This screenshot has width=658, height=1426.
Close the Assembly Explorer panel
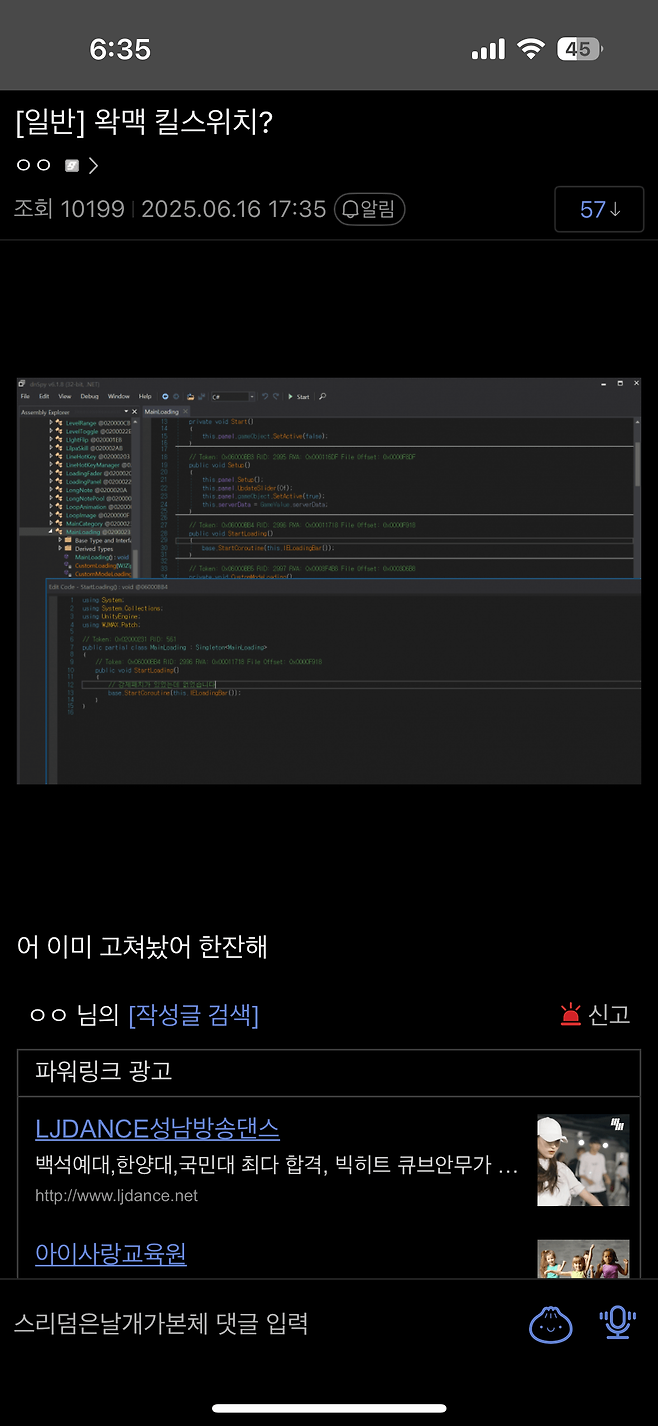point(134,411)
